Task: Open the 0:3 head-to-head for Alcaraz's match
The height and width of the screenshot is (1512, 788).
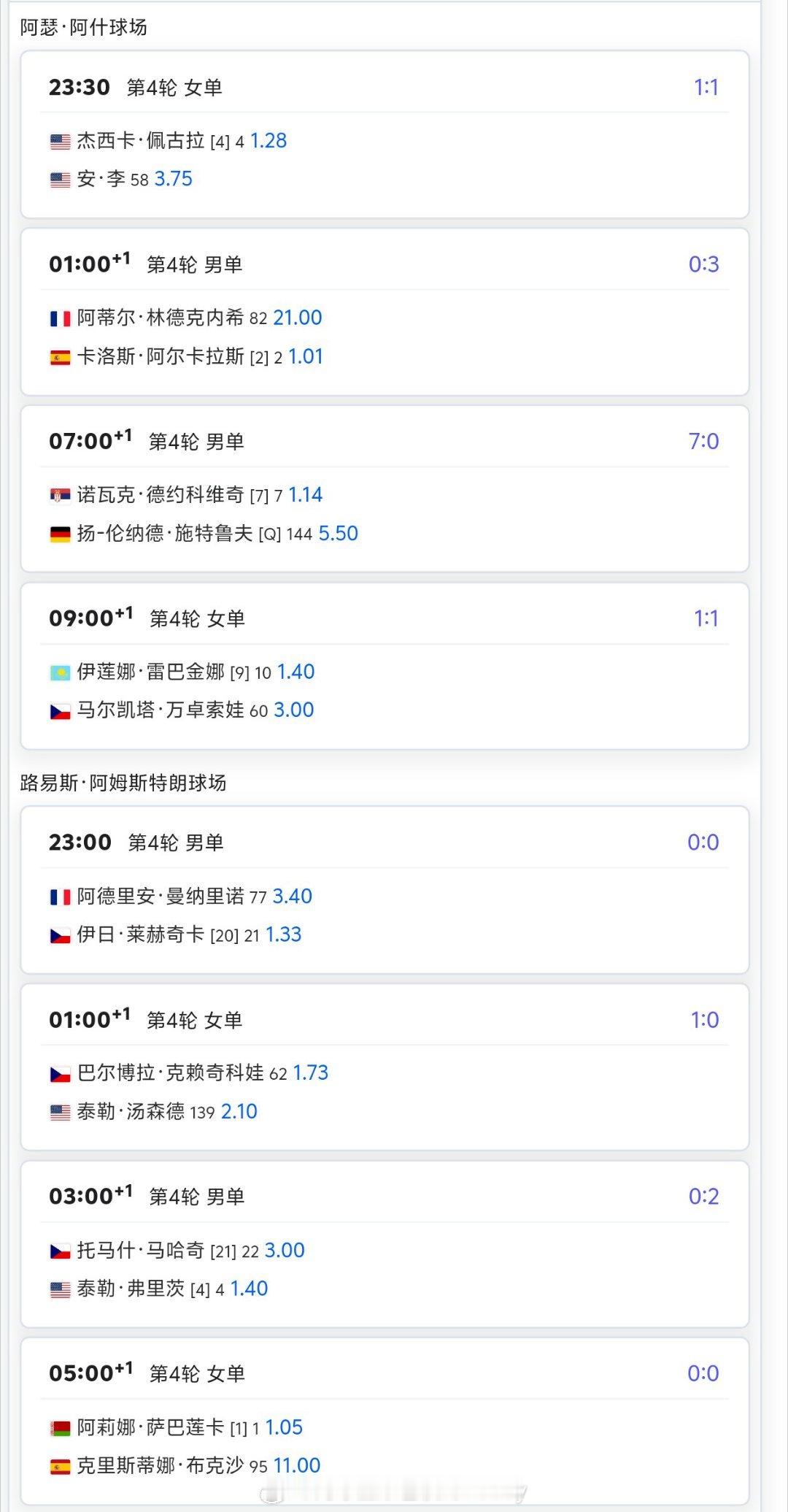Action: pyautogui.click(x=703, y=264)
